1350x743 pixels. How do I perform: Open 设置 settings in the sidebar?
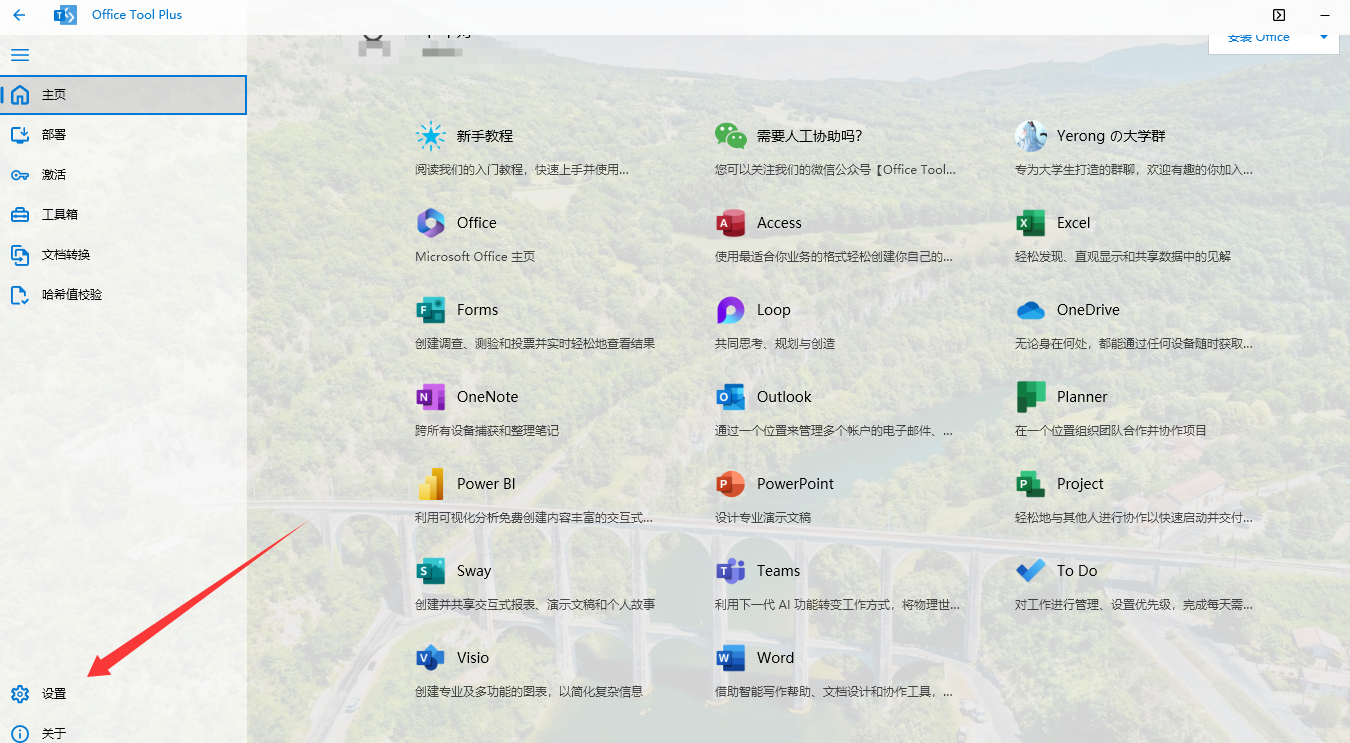click(x=124, y=694)
